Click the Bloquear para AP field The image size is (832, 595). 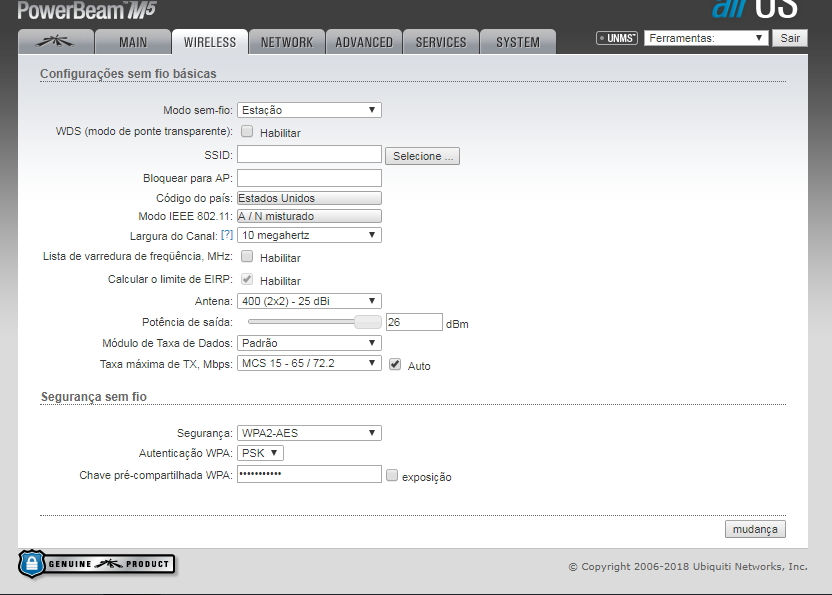pos(309,178)
